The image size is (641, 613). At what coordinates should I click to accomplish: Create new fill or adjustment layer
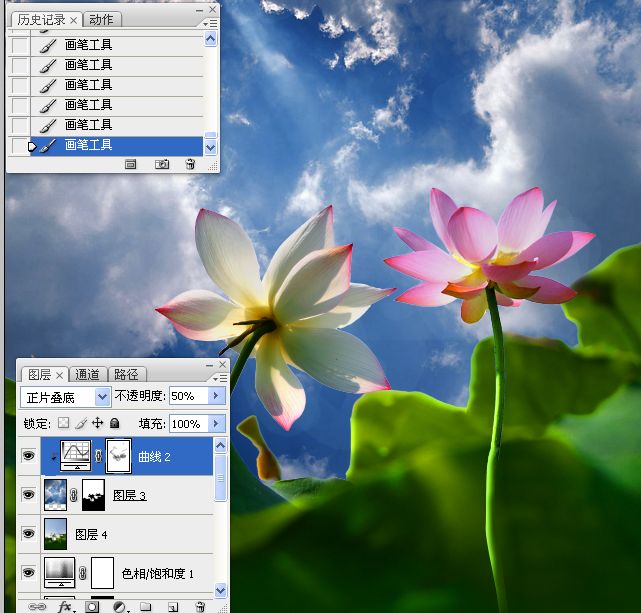(119, 607)
